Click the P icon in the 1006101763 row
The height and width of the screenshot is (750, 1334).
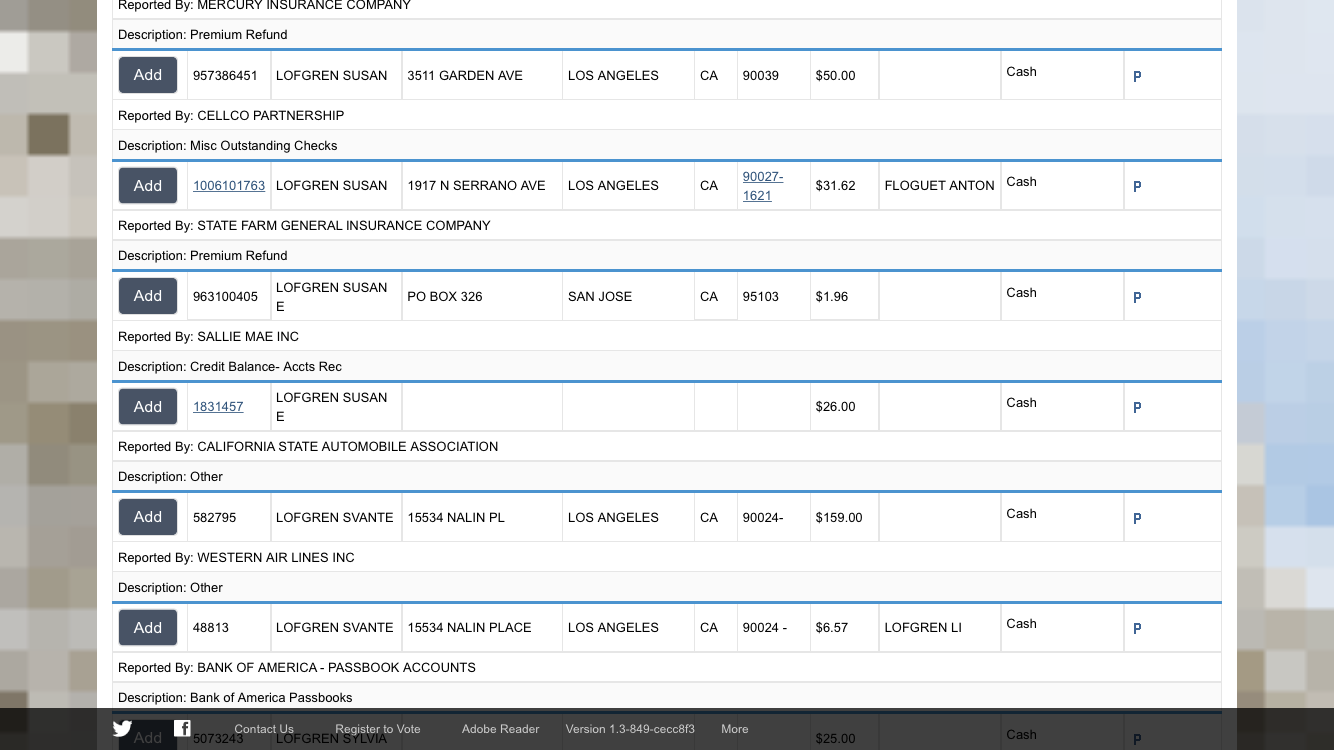coord(1137,186)
